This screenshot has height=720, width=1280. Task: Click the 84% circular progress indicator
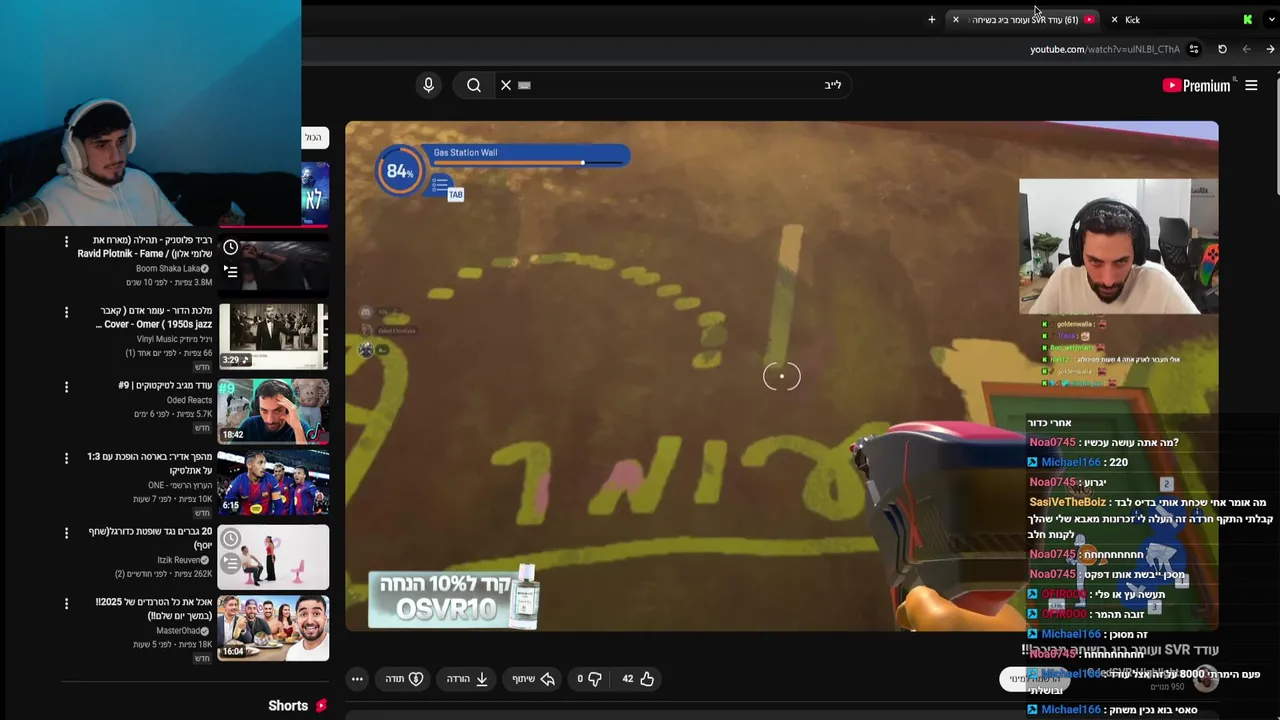400,172
